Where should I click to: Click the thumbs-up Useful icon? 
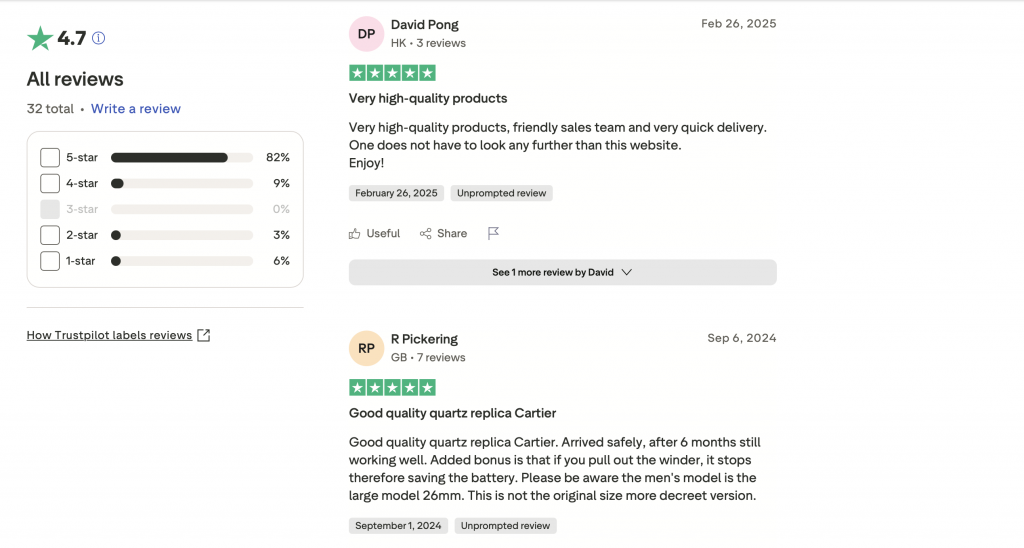click(355, 233)
